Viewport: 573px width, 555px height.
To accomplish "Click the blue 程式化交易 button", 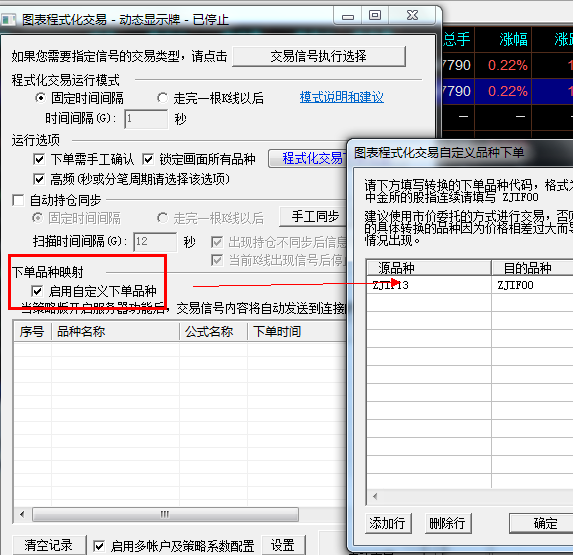I will pos(308,159).
